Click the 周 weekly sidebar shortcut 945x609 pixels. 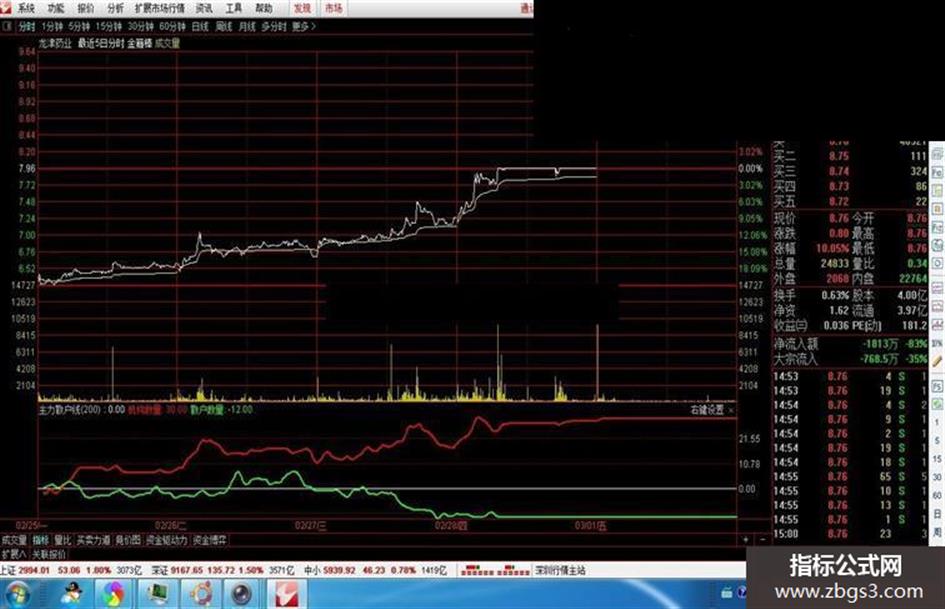tap(937, 532)
